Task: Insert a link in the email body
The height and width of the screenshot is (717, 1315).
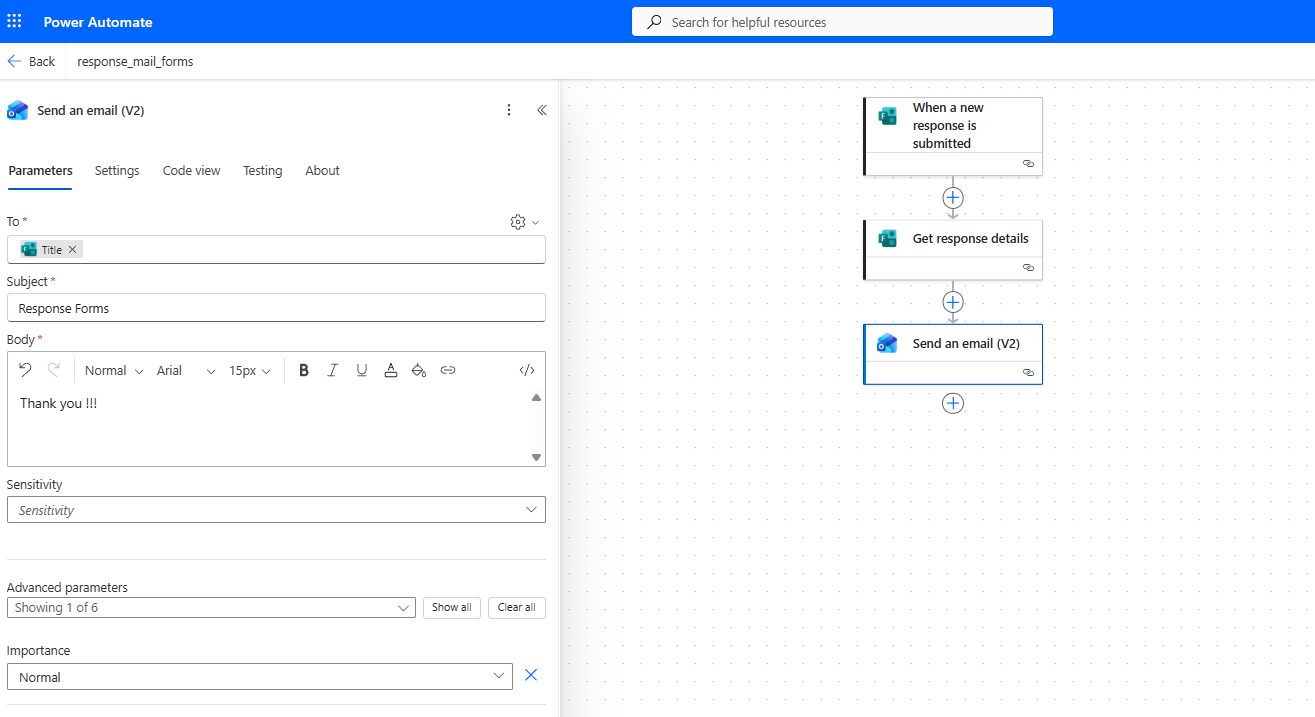Action: coord(448,370)
